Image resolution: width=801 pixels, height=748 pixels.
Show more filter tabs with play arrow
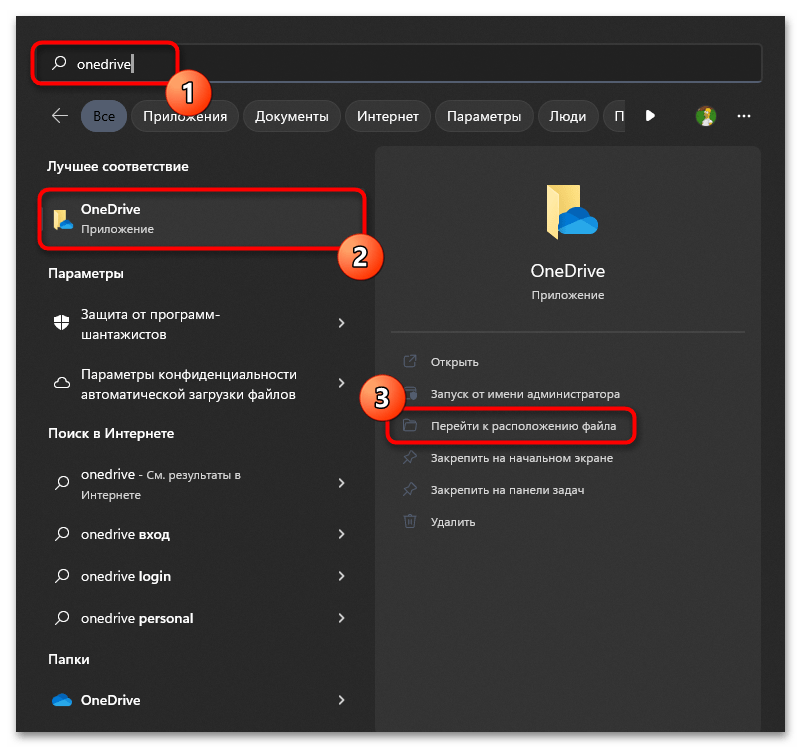pyautogui.click(x=650, y=116)
